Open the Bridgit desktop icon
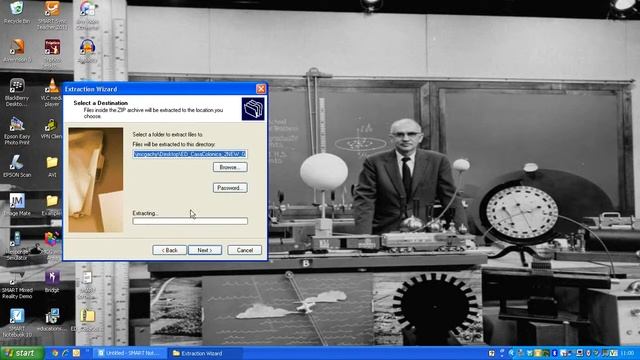This screenshot has width=640, height=360. (52, 281)
